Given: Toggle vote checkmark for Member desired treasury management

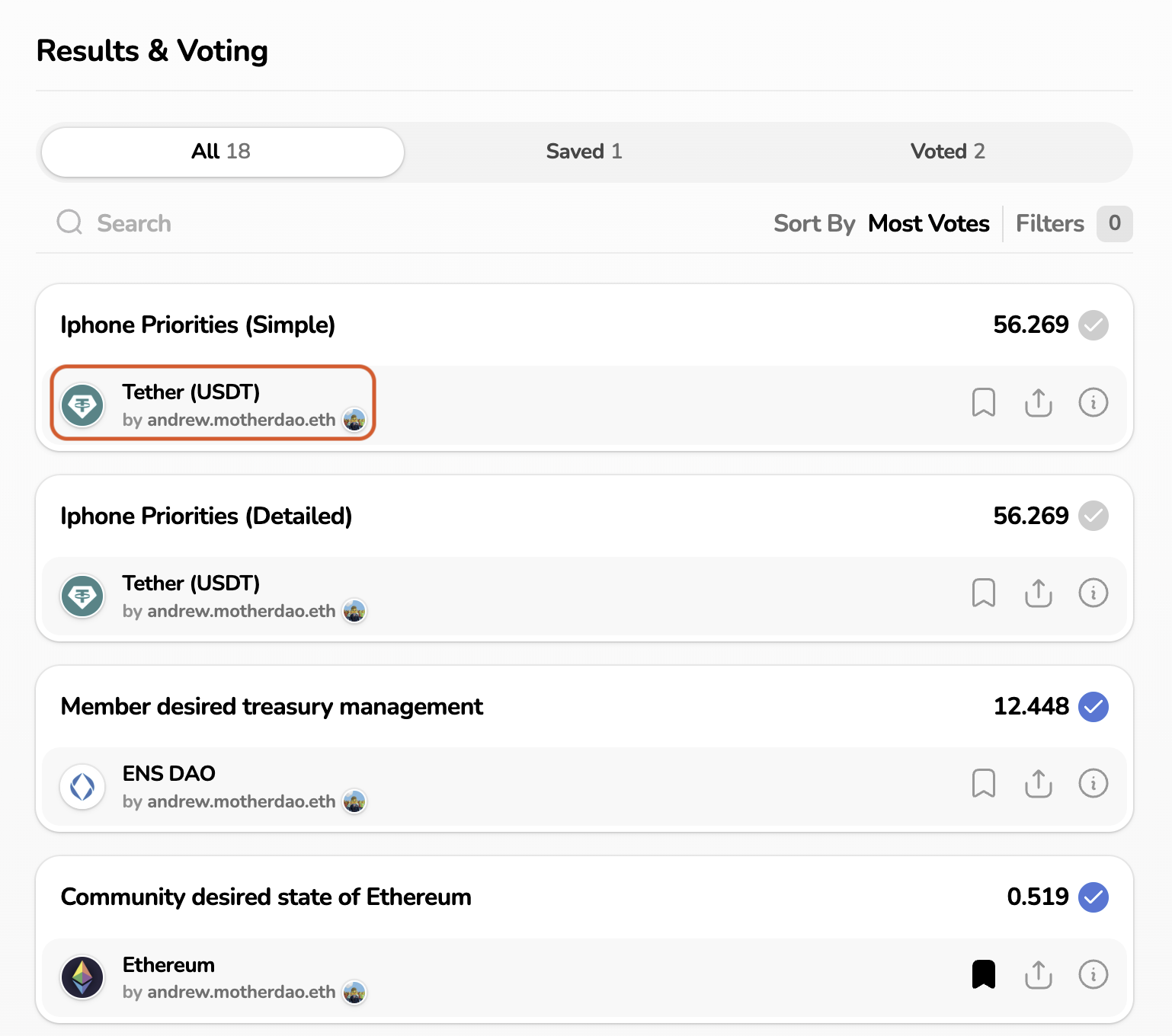Looking at the screenshot, I should tap(1094, 707).
